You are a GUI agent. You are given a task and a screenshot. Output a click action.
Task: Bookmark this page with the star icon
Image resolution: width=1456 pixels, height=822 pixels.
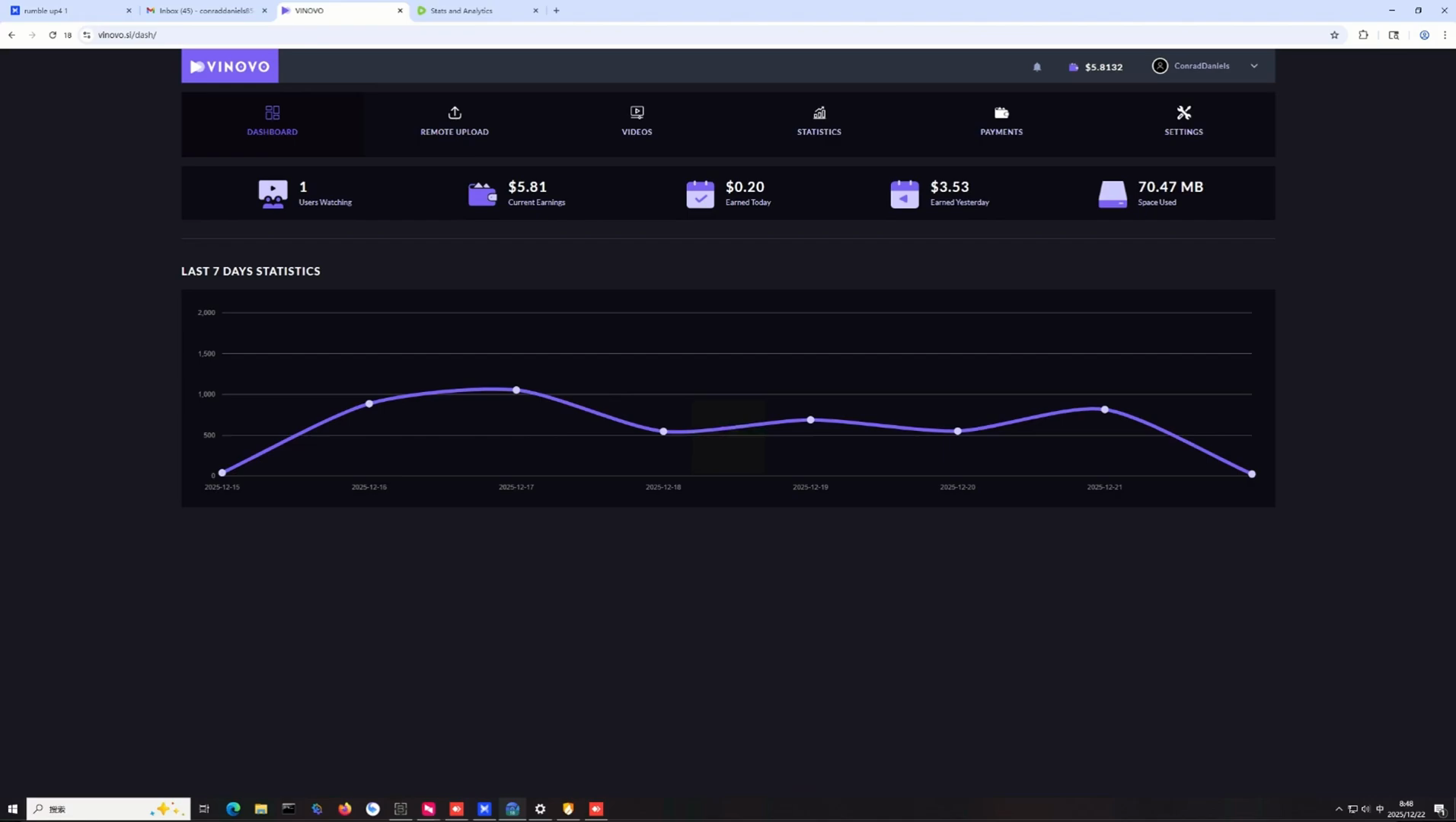point(1334,35)
